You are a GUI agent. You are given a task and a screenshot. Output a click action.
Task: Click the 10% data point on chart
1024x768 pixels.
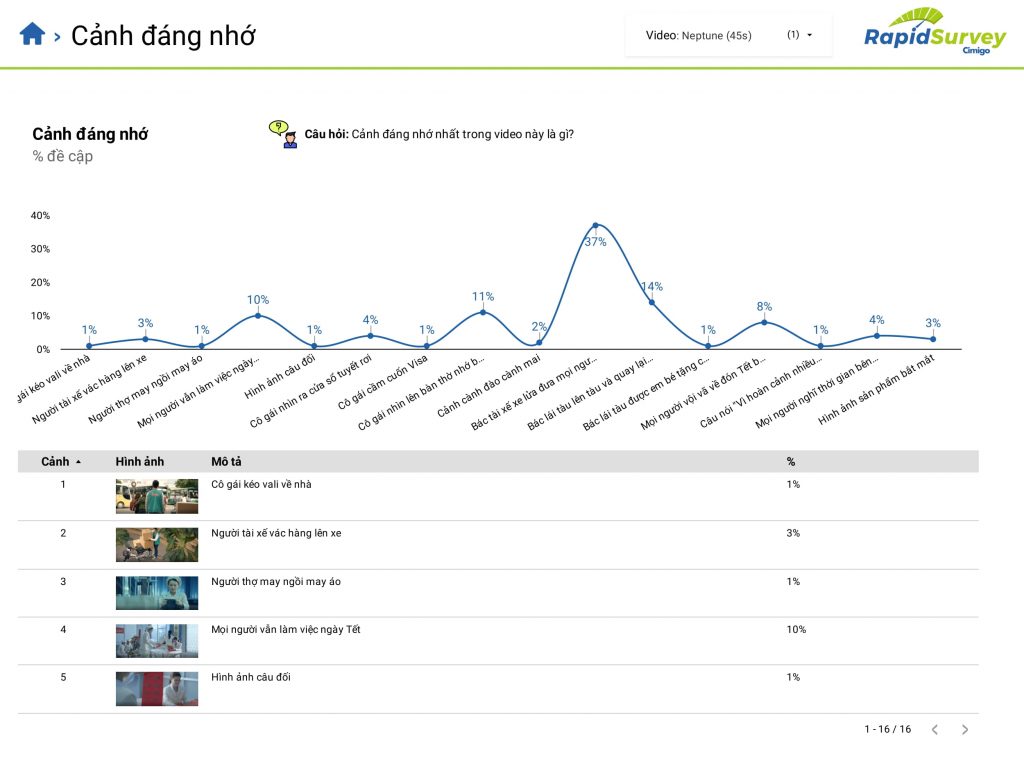(x=258, y=315)
